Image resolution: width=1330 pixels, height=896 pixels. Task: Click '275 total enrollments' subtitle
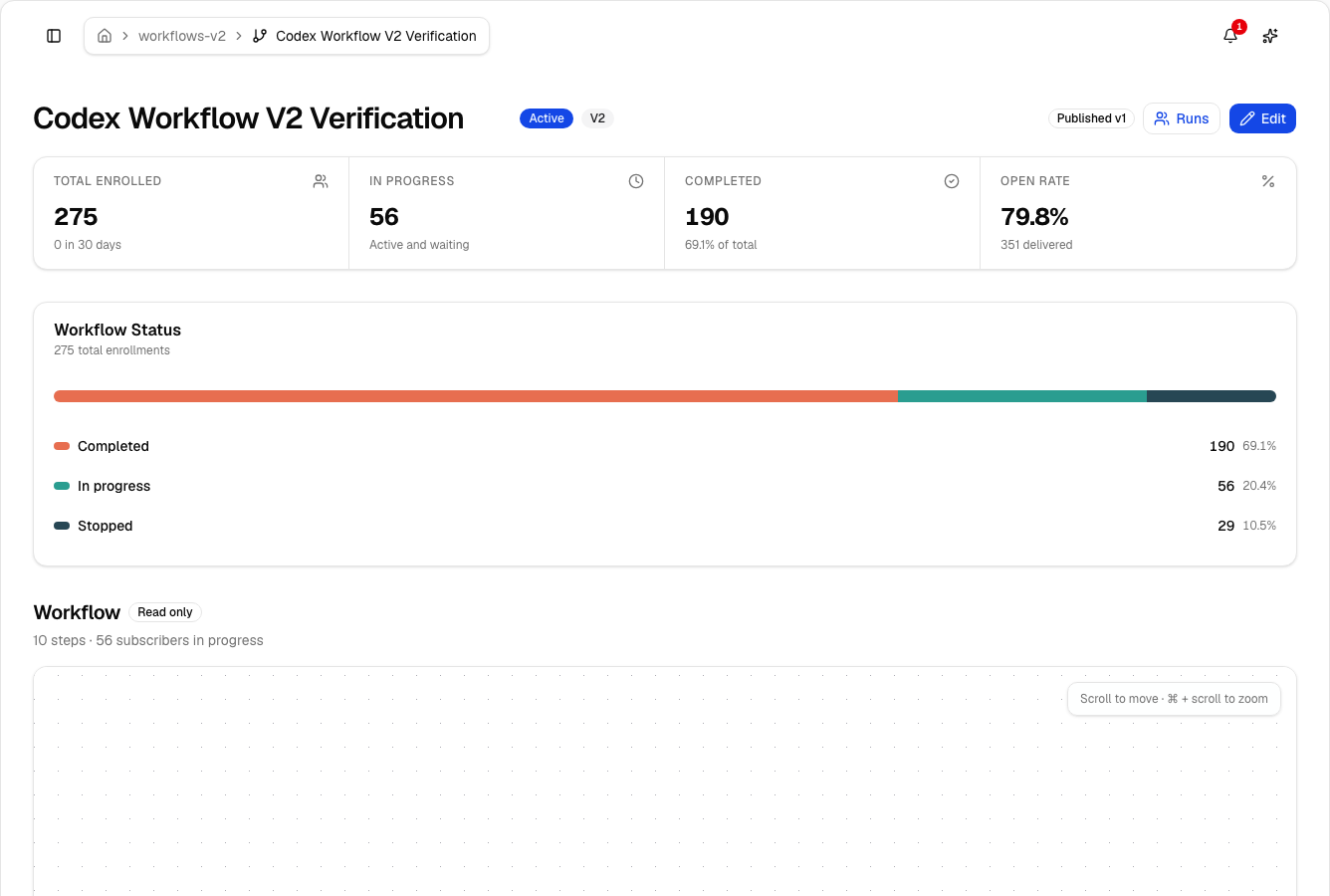click(111, 350)
